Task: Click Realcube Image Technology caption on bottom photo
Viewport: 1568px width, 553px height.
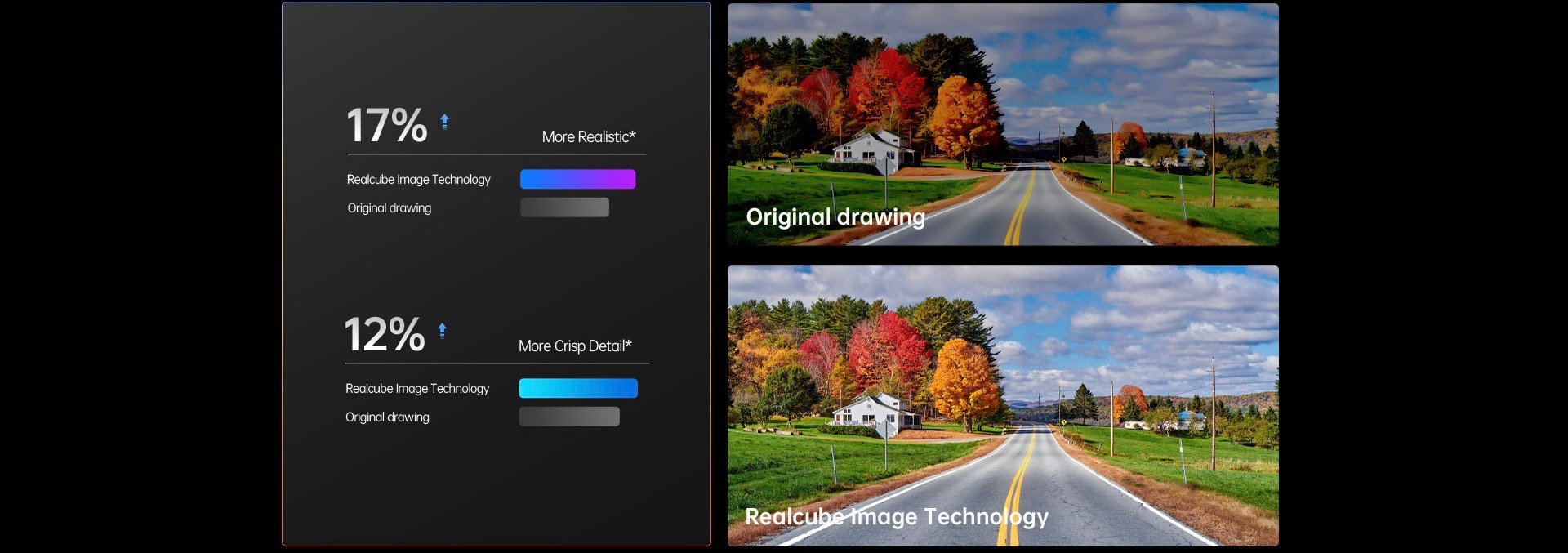Action: click(x=896, y=517)
